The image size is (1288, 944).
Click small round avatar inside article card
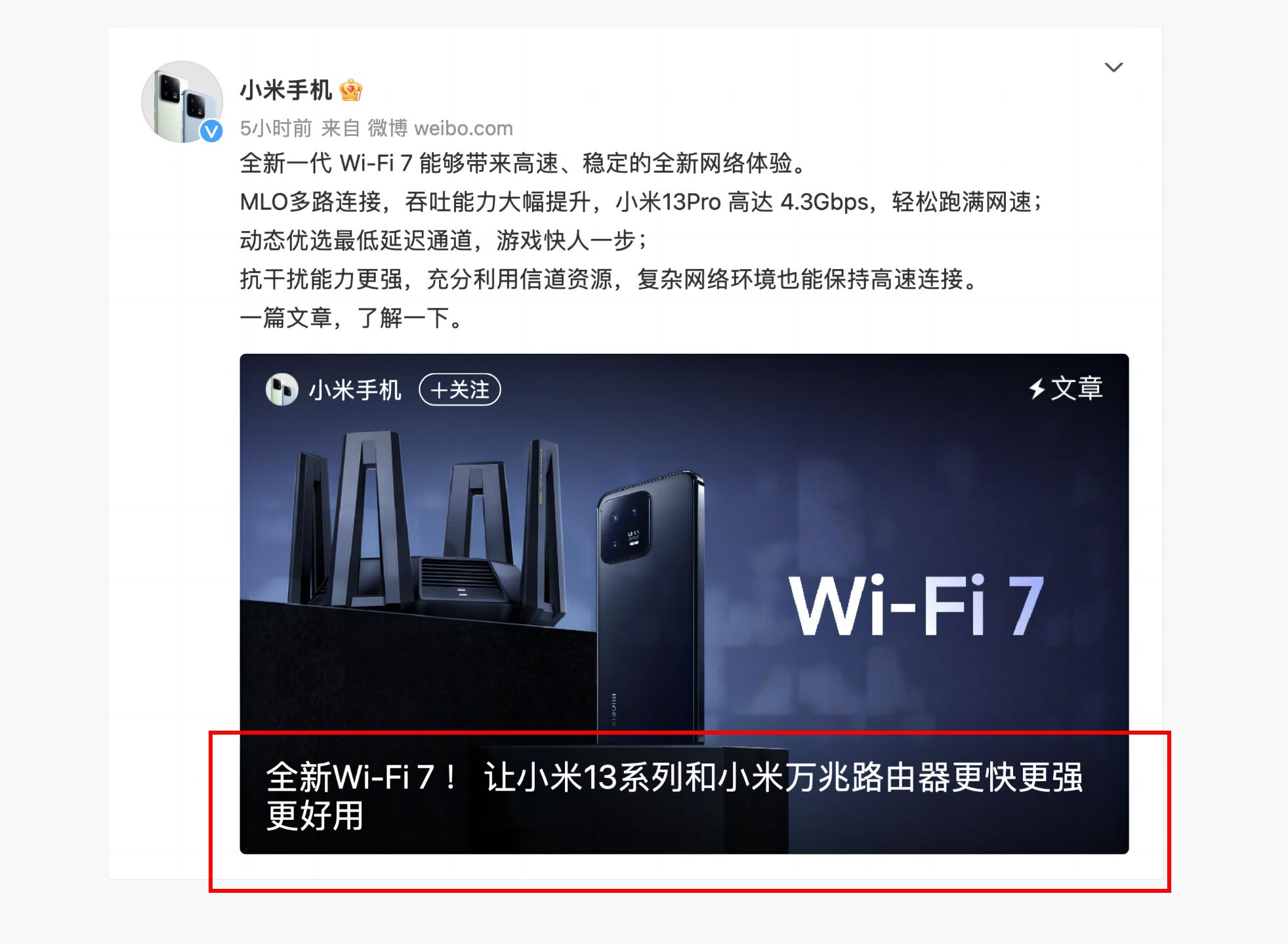pos(281,390)
